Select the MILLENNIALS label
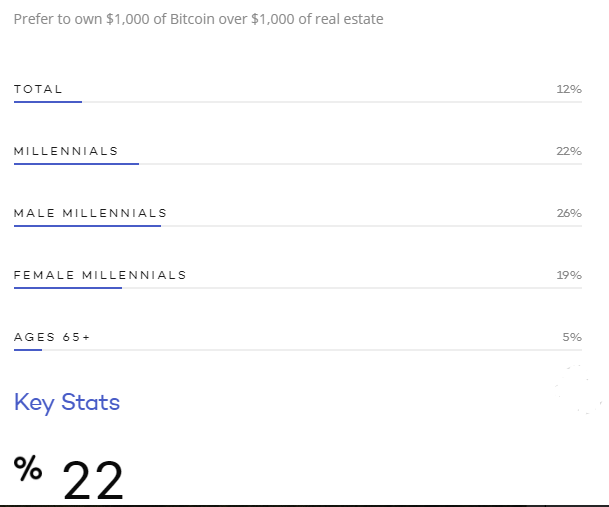This screenshot has width=609, height=507. point(66,151)
